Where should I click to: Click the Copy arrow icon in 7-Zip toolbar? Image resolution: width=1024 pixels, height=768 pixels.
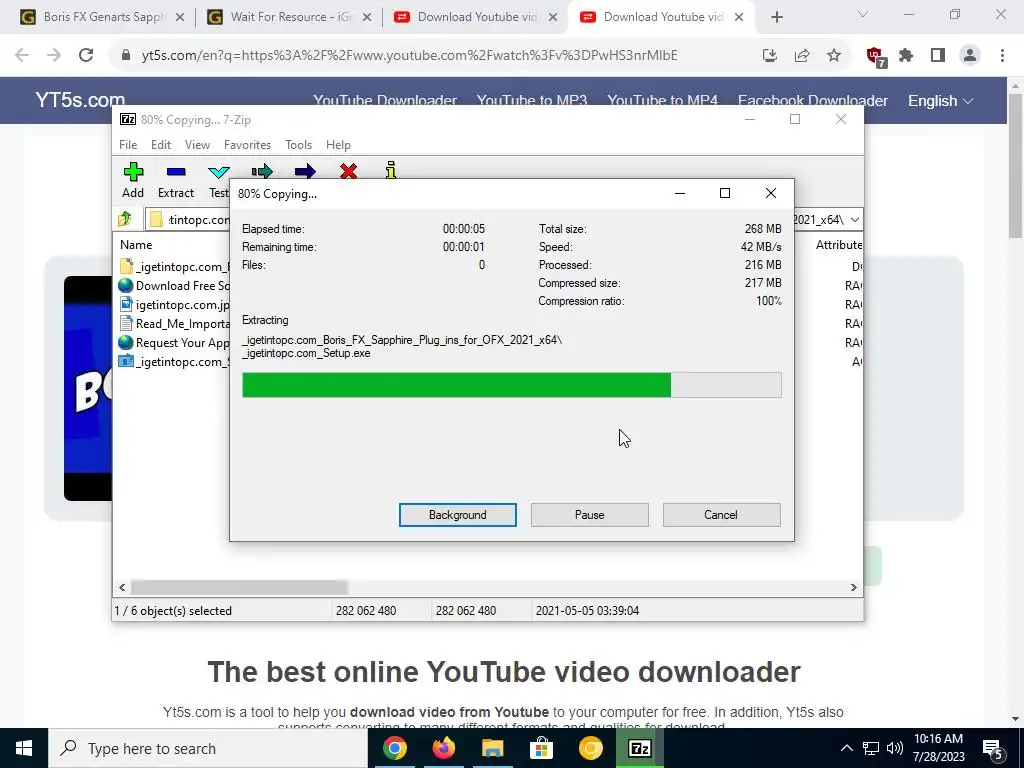pos(262,171)
